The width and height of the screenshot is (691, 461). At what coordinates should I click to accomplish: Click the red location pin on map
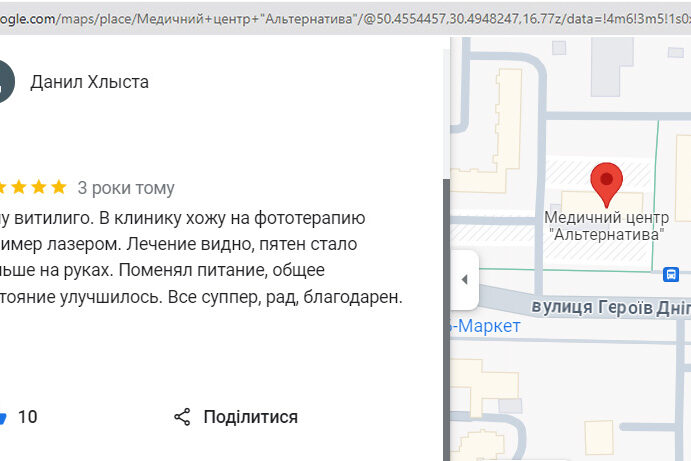(606, 183)
